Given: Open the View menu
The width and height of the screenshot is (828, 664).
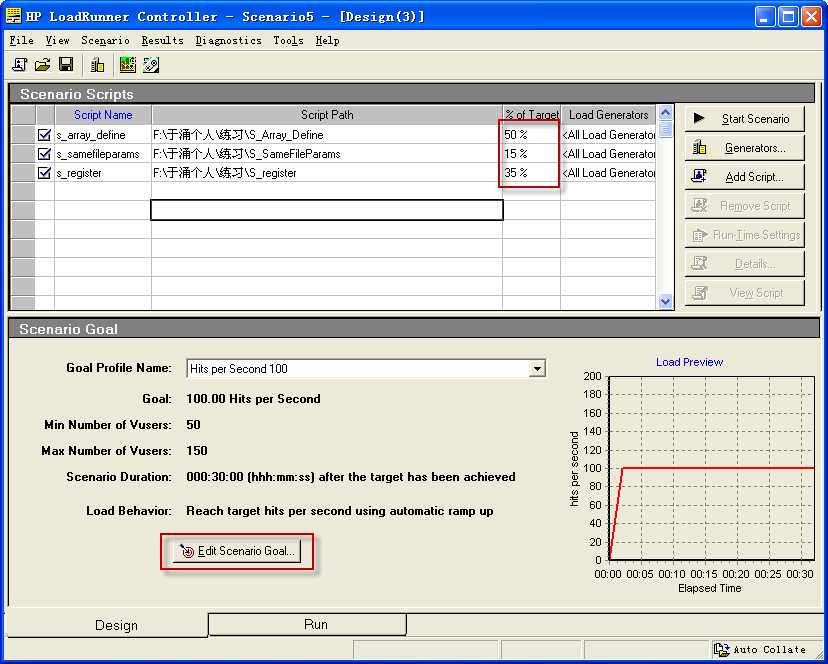Looking at the screenshot, I should tap(57, 41).
